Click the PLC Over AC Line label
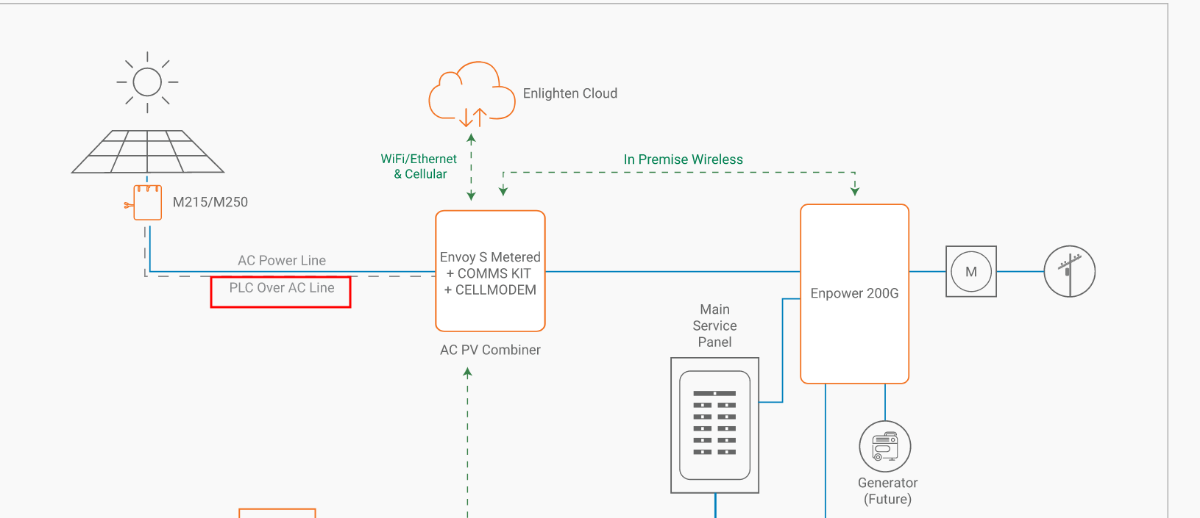The image size is (1200, 518). (x=282, y=288)
